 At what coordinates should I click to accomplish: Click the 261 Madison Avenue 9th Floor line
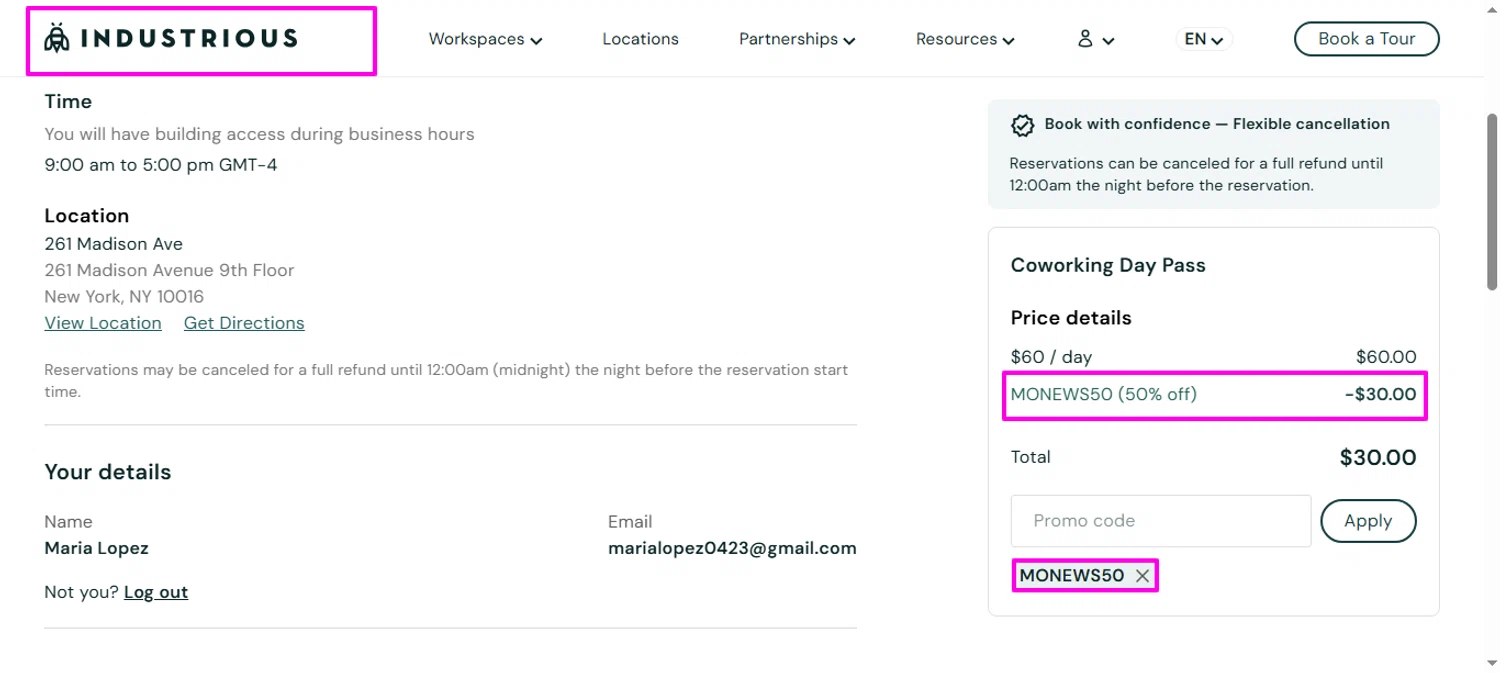(169, 270)
